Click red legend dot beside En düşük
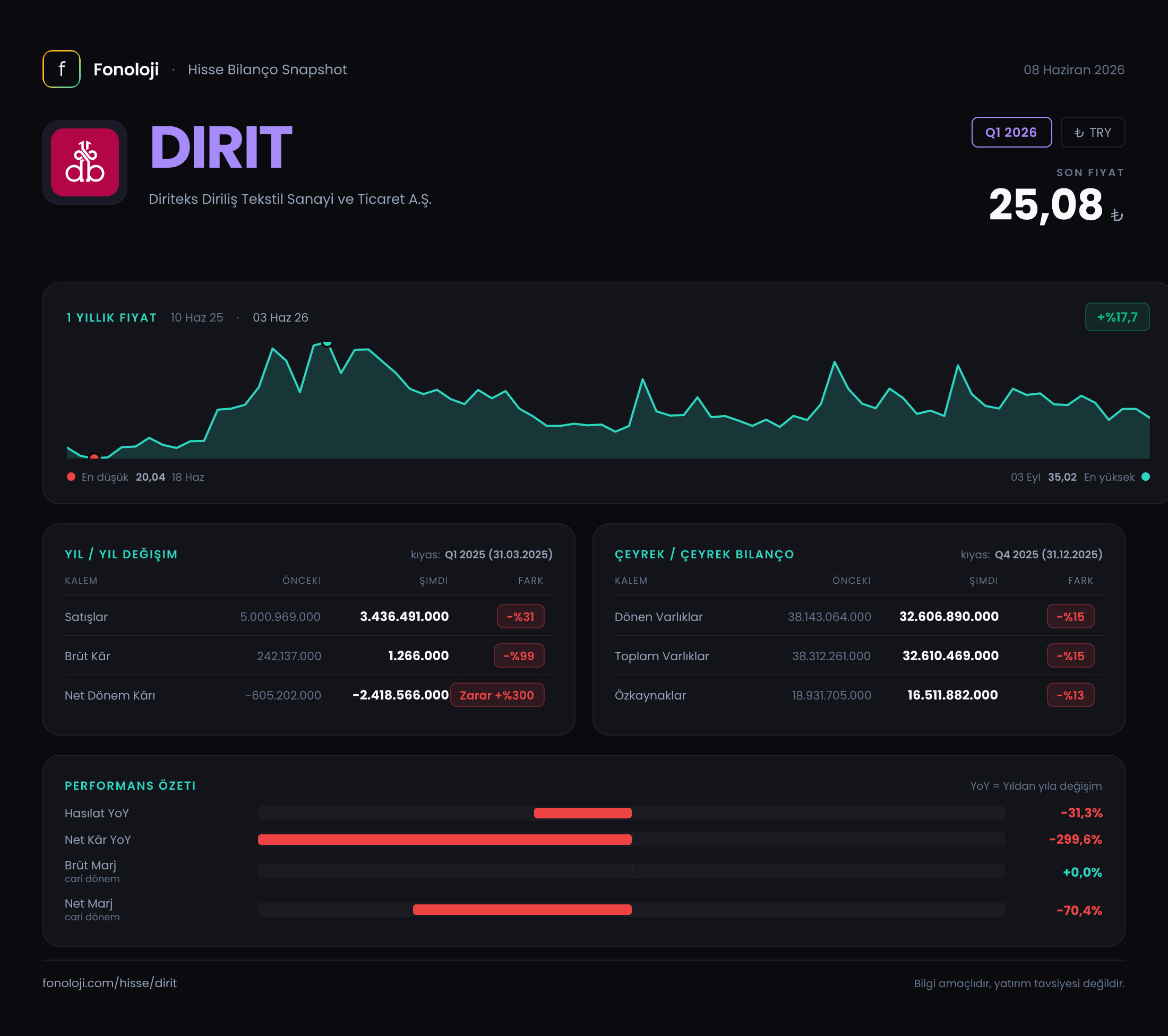 click(x=71, y=477)
